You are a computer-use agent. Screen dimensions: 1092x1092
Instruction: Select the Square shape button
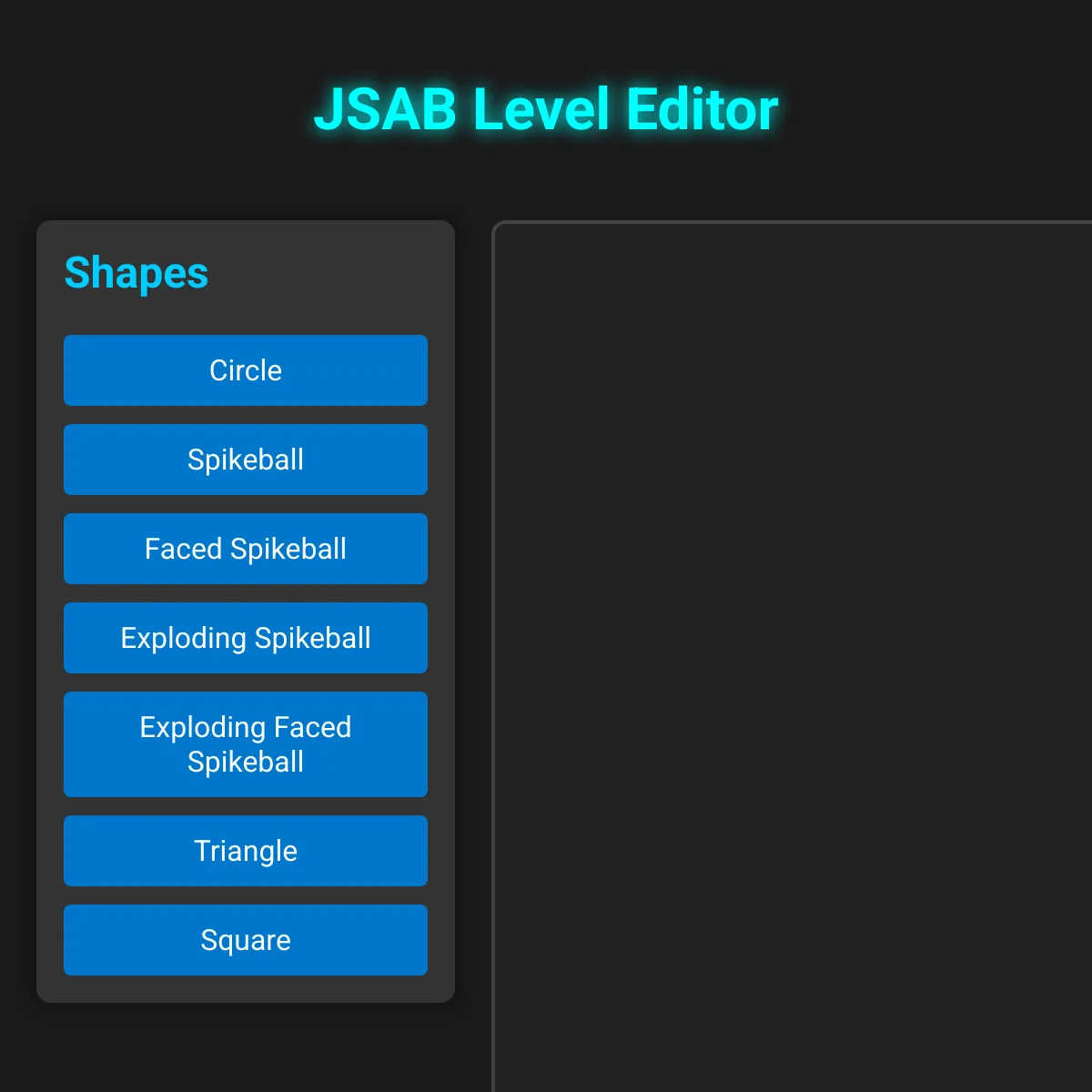[246, 940]
